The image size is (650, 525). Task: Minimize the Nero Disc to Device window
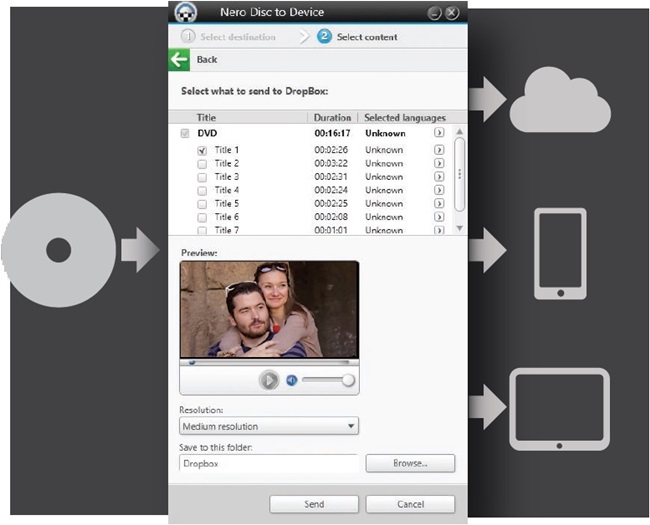click(x=434, y=13)
